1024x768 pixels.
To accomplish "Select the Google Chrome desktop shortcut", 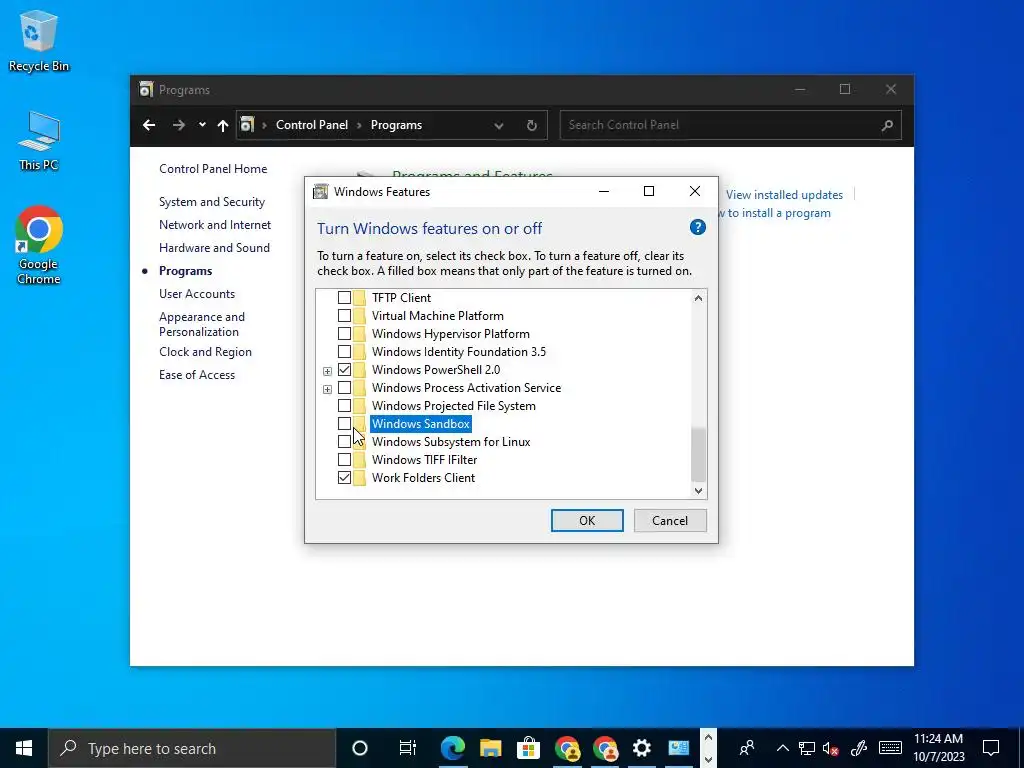I will [39, 246].
